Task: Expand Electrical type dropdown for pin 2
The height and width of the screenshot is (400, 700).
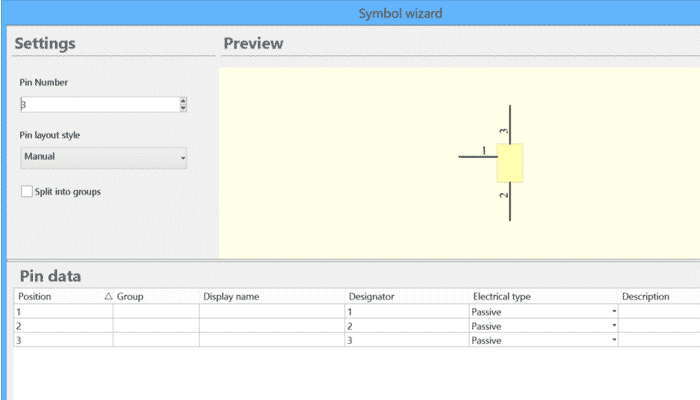Action: [x=614, y=326]
